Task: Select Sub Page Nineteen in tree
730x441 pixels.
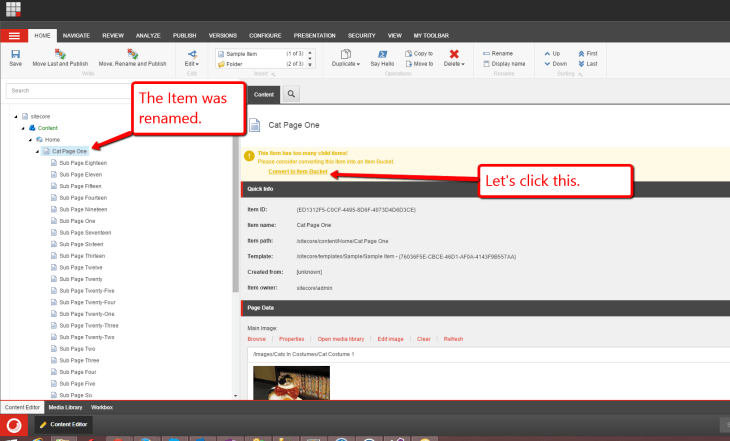Action: (x=79, y=210)
